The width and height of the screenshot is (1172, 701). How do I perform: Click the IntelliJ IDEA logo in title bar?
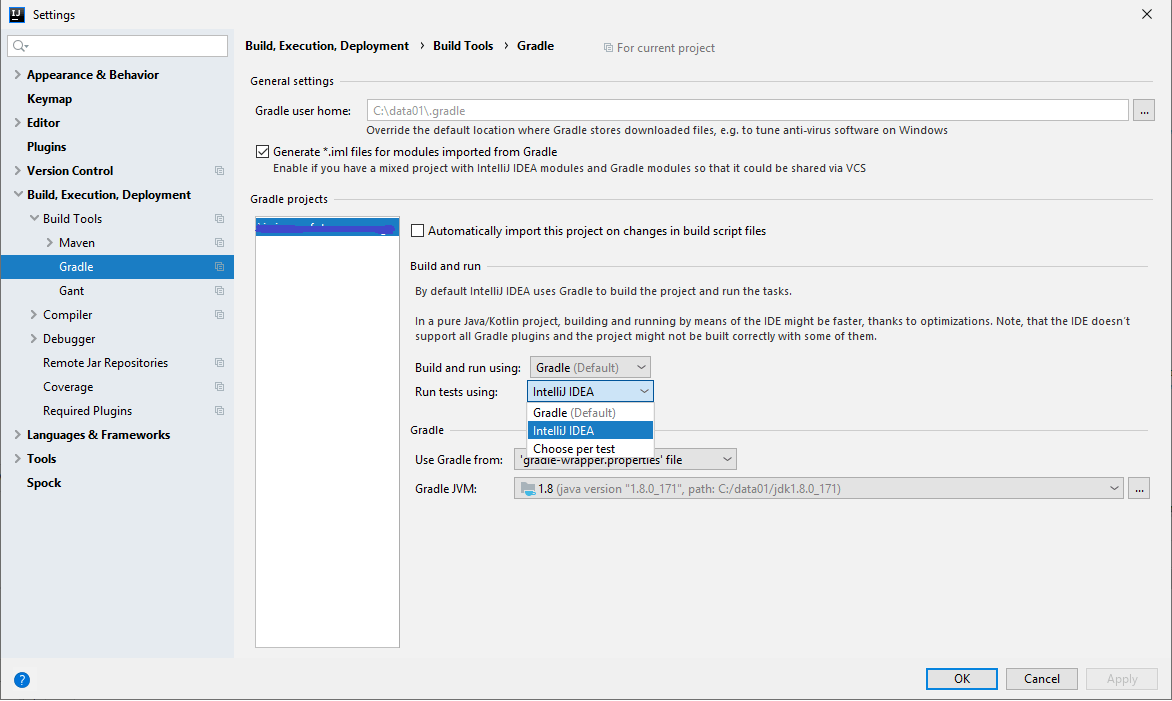16,14
